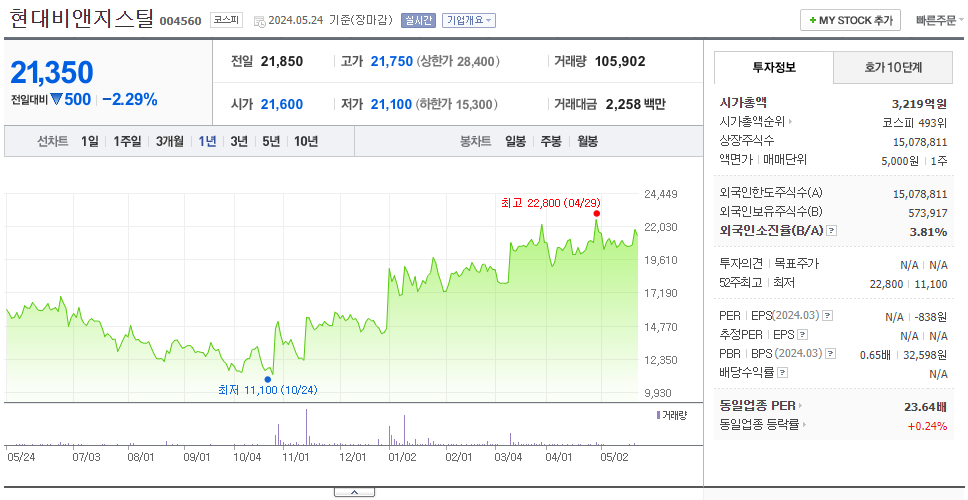The height and width of the screenshot is (500, 968).
Task: Add stock with MY STOCK 추가 button
Action: pos(850,20)
